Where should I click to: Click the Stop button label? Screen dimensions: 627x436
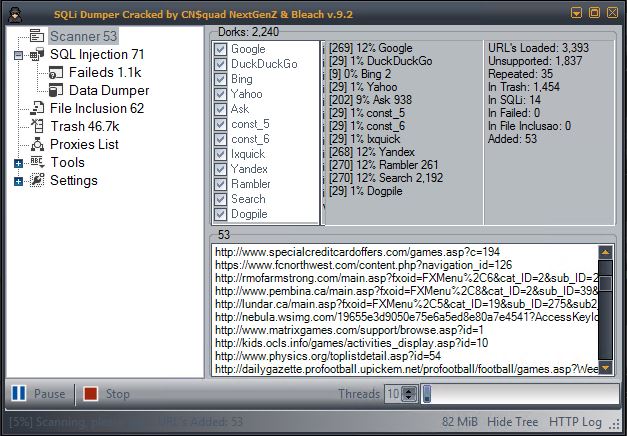118,394
